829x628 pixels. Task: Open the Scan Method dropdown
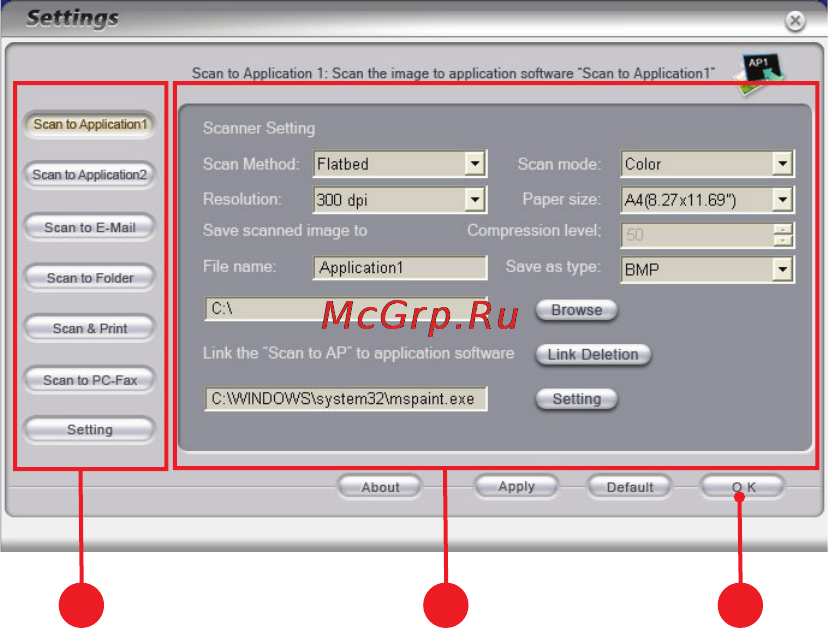[x=400, y=164]
